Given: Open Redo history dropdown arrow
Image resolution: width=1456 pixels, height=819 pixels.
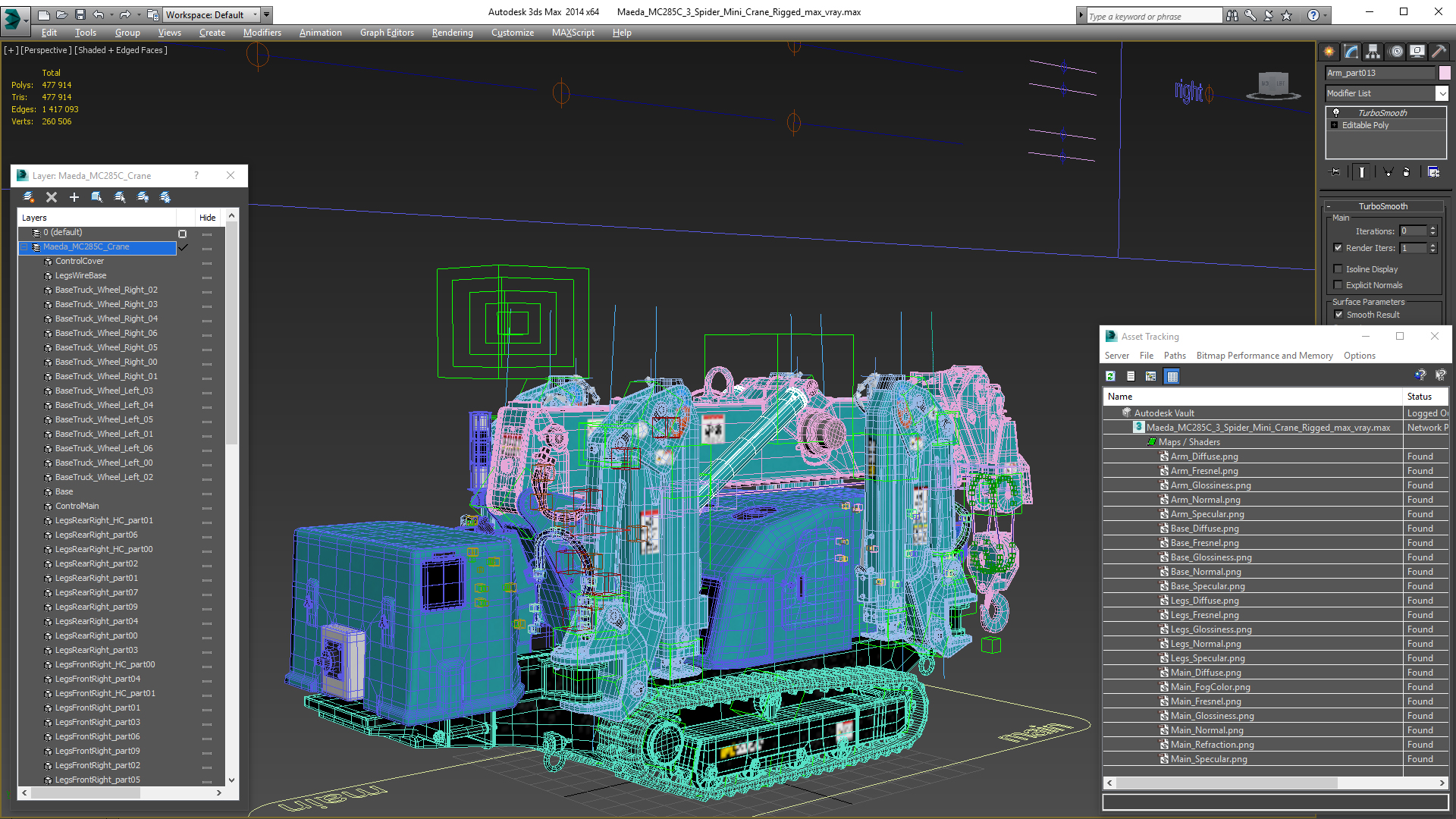Looking at the screenshot, I should tap(137, 14).
